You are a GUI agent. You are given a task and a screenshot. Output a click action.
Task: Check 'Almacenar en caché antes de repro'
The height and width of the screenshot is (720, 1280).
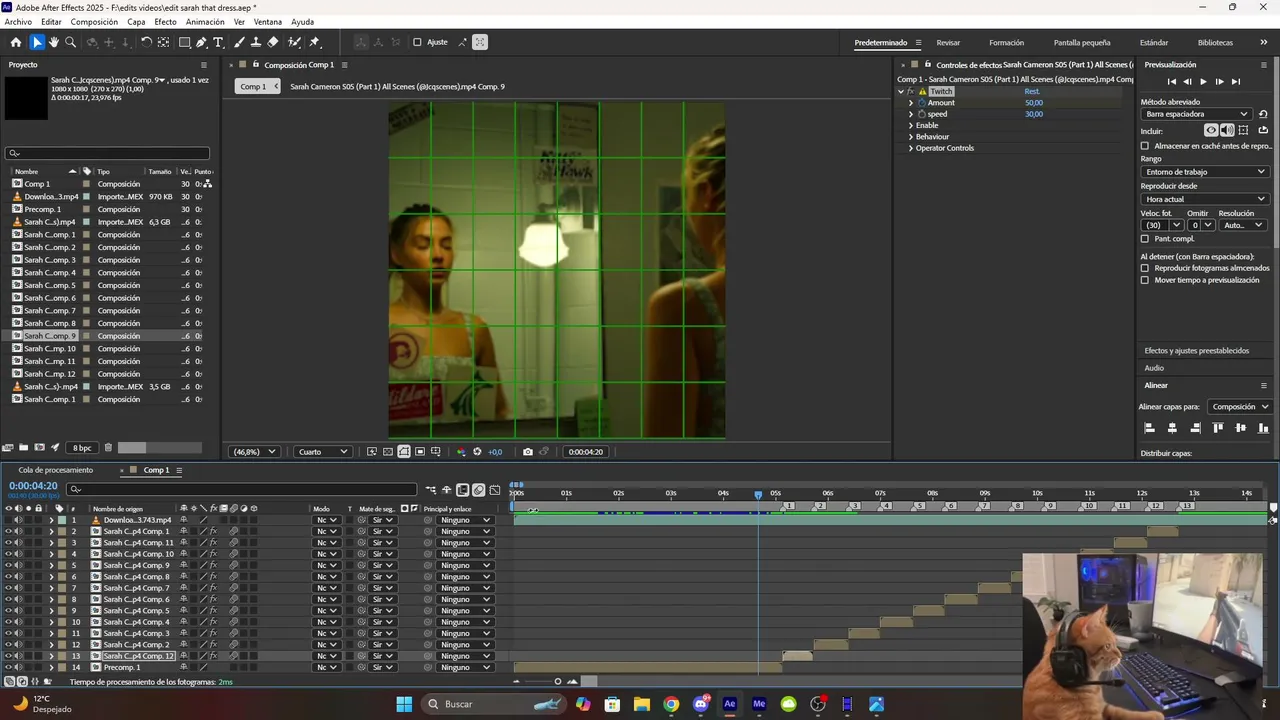coord(1145,146)
